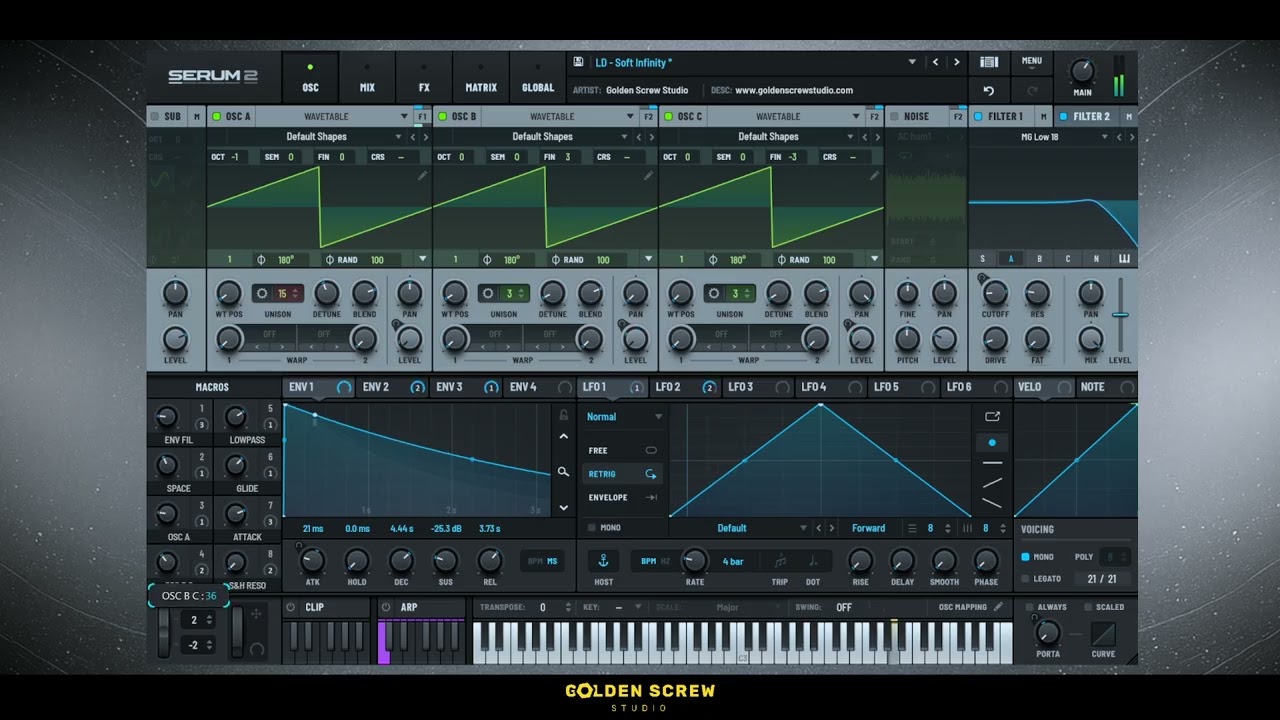Select FREE LFO trigger mode
1280x720 pixels.
pos(622,451)
